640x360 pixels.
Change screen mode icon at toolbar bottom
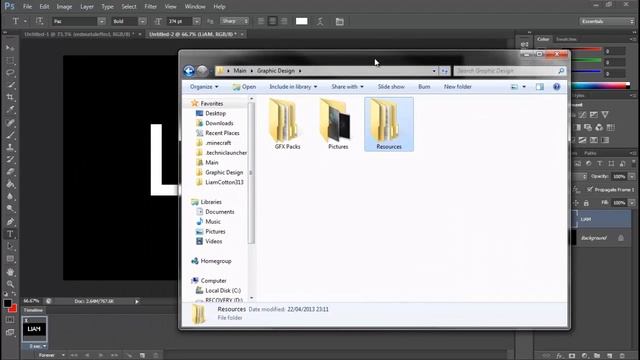pos(10,333)
